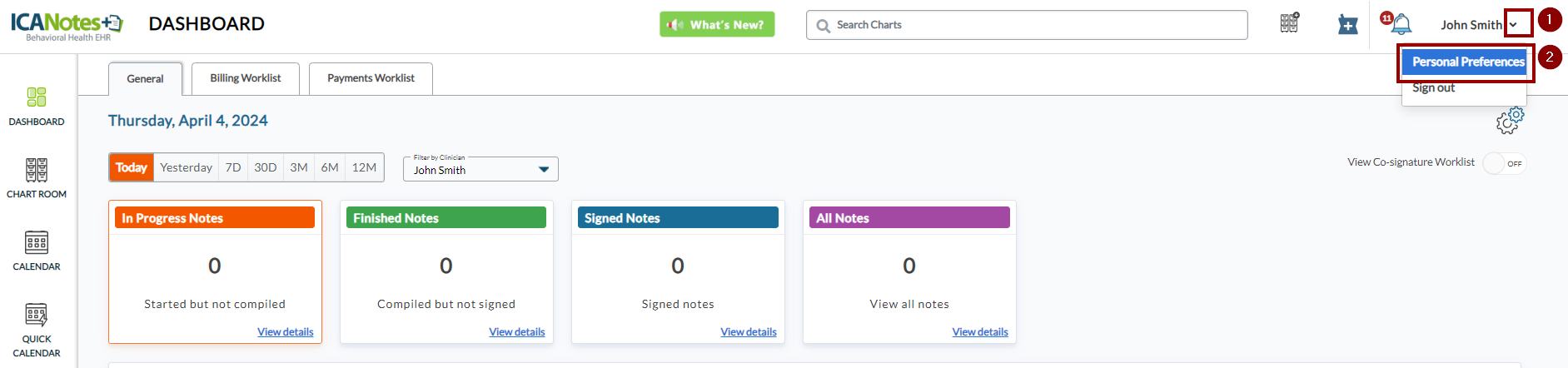Switch to the Billing Worklist tab
Screen dimensions: 1568x368
[x=246, y=78]
